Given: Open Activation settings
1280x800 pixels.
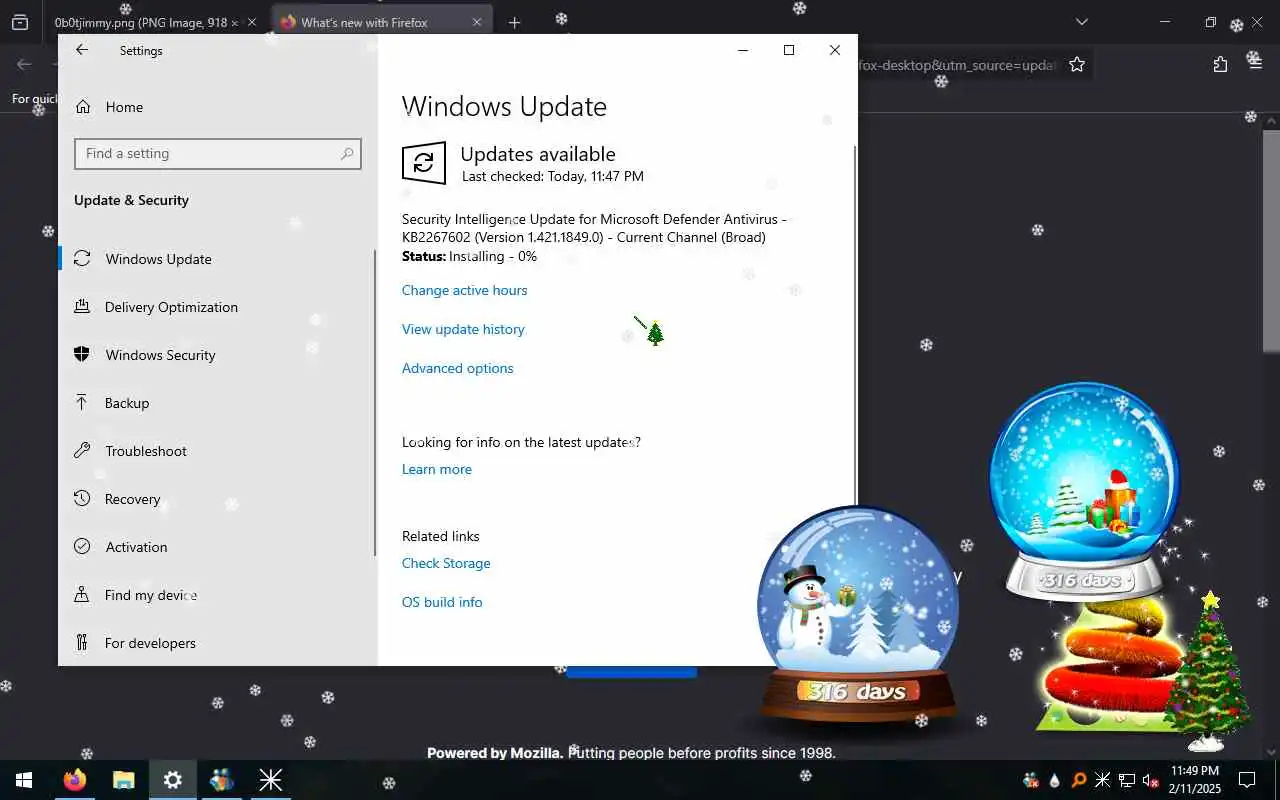Looking at the screenshot, I should tap(218, 547).
